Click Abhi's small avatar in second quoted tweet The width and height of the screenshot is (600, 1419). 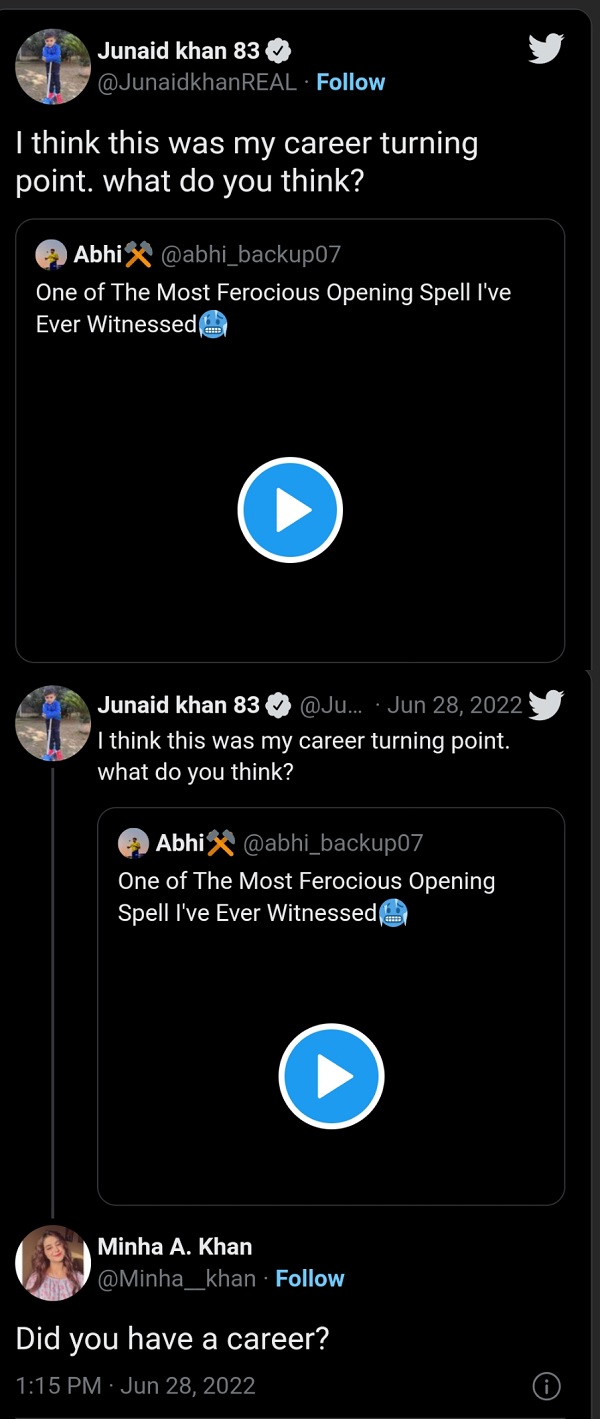pos(133,843)
